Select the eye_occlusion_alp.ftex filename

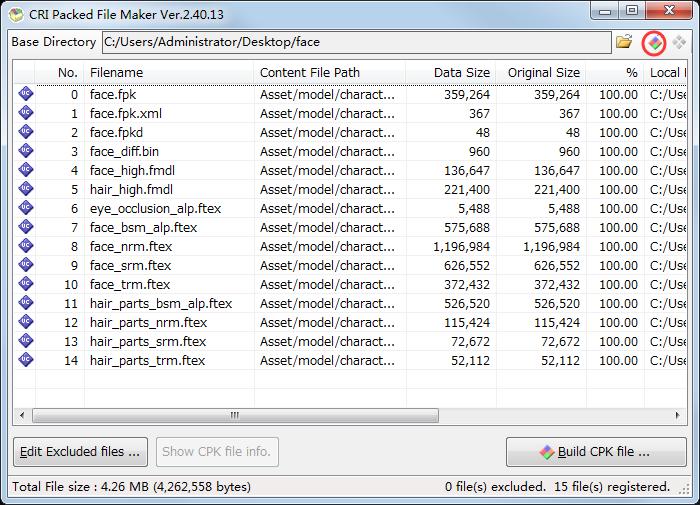pyautogui.click(x=155, y=209)
